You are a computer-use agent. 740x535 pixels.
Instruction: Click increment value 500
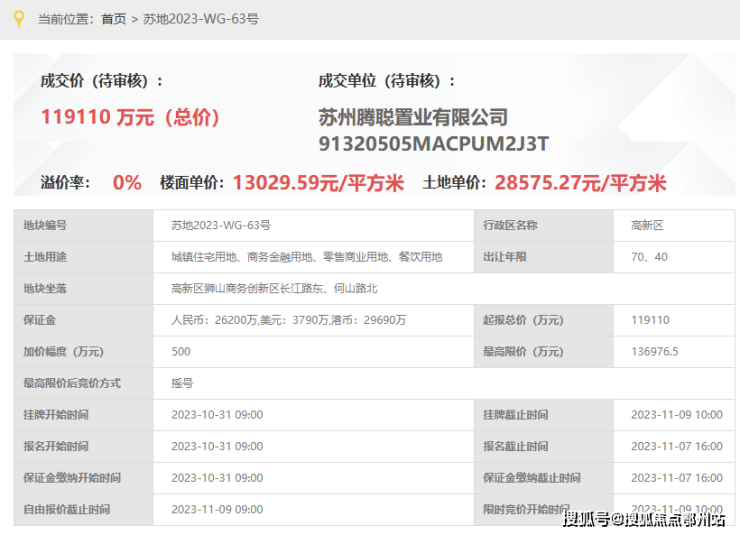point(181,352)
